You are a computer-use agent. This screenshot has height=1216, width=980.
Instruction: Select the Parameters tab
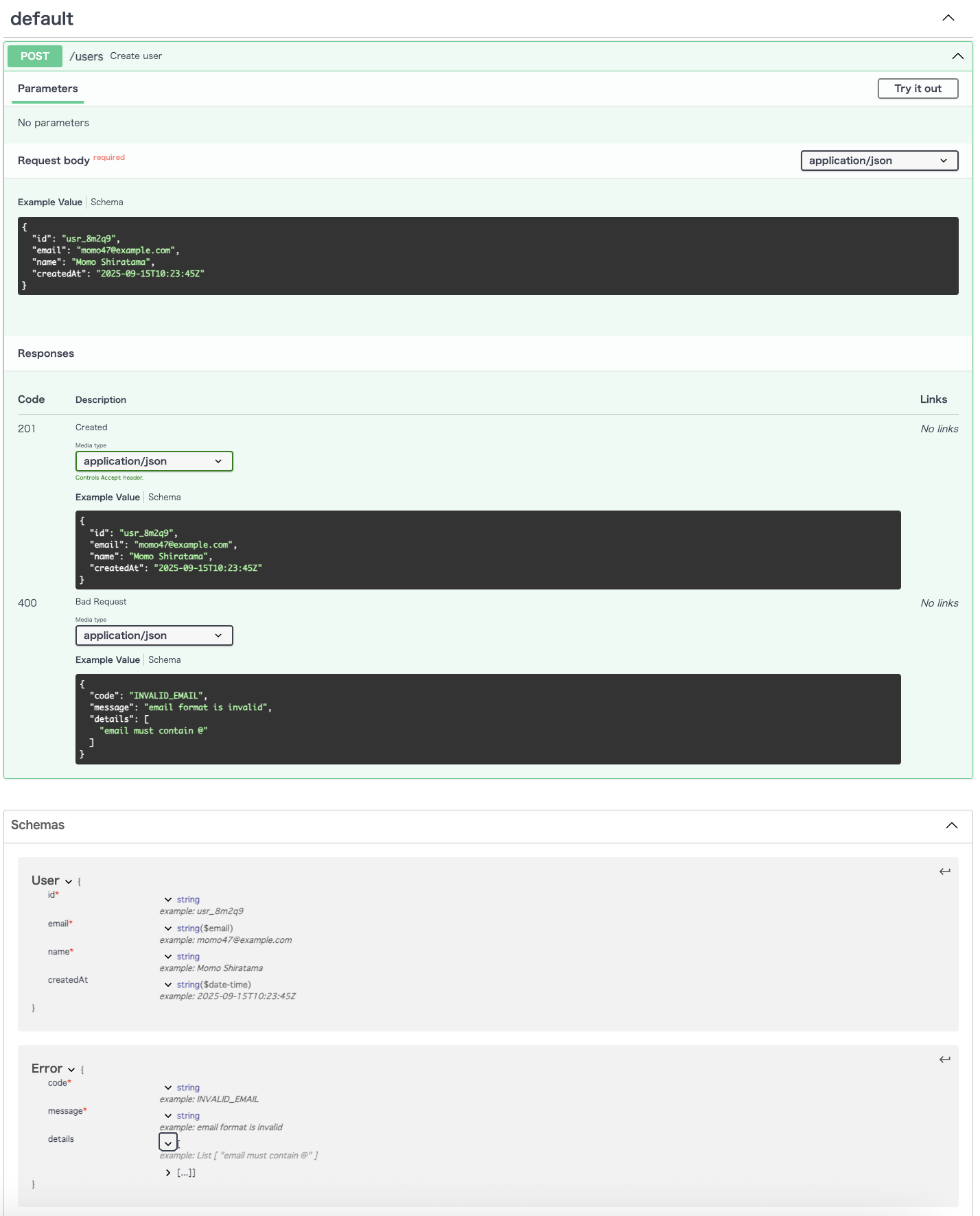click(48, 89)
